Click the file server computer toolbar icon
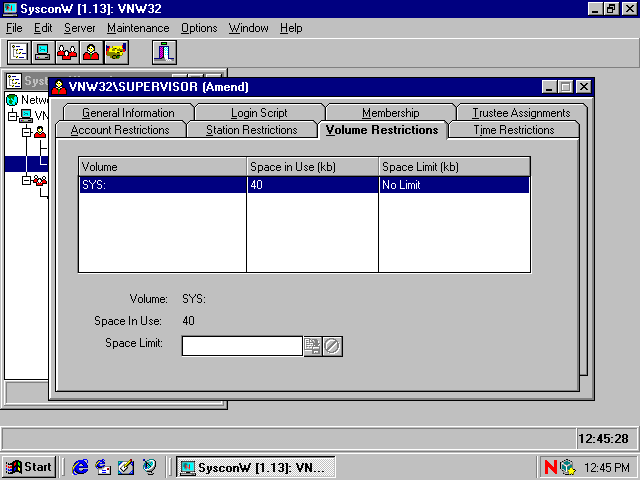The image size is (640, 480). click(x=43, y=52)
